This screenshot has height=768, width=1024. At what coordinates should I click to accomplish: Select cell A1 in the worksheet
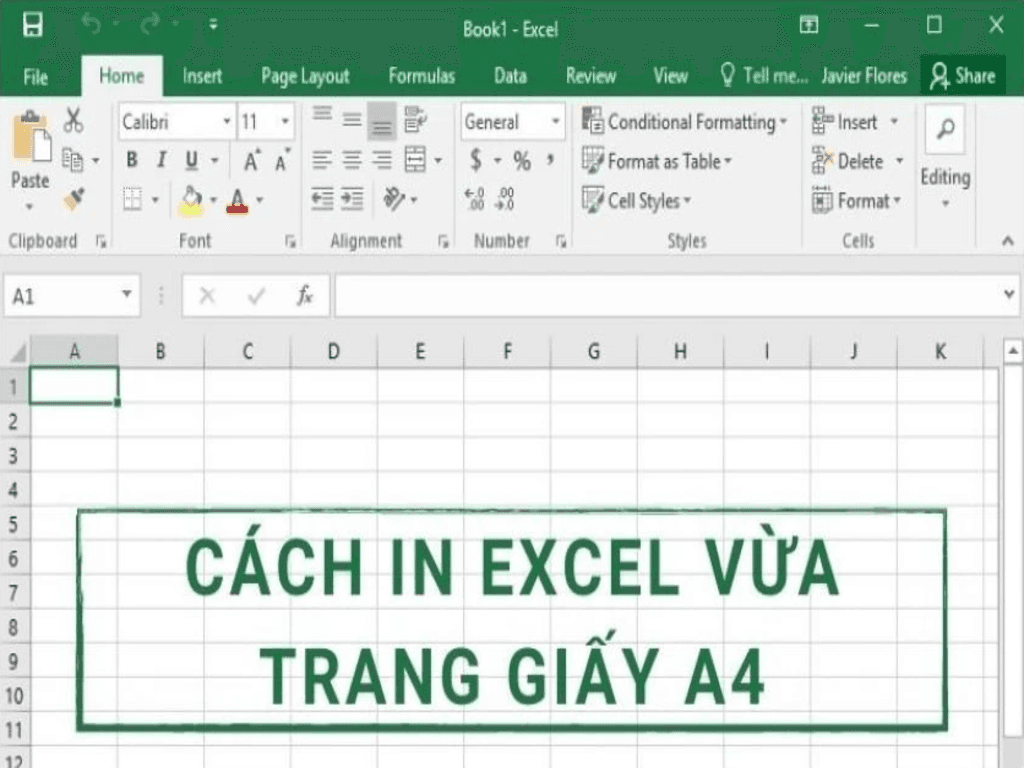[74, 385]
